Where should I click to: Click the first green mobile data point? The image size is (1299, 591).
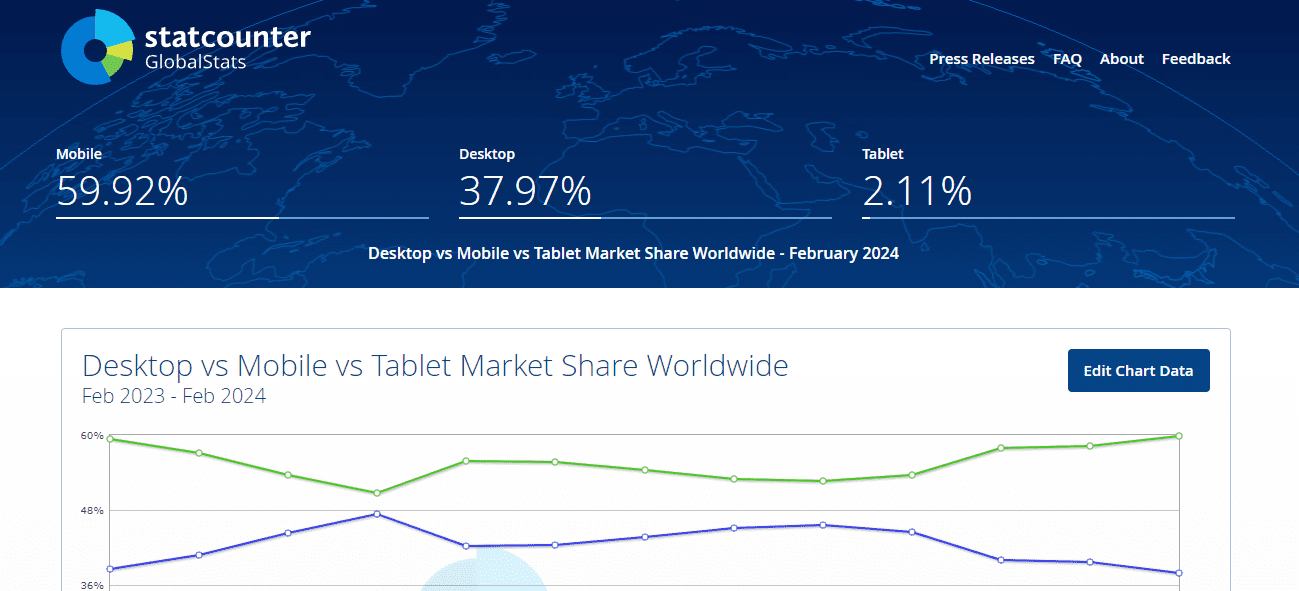click(109, 439)
